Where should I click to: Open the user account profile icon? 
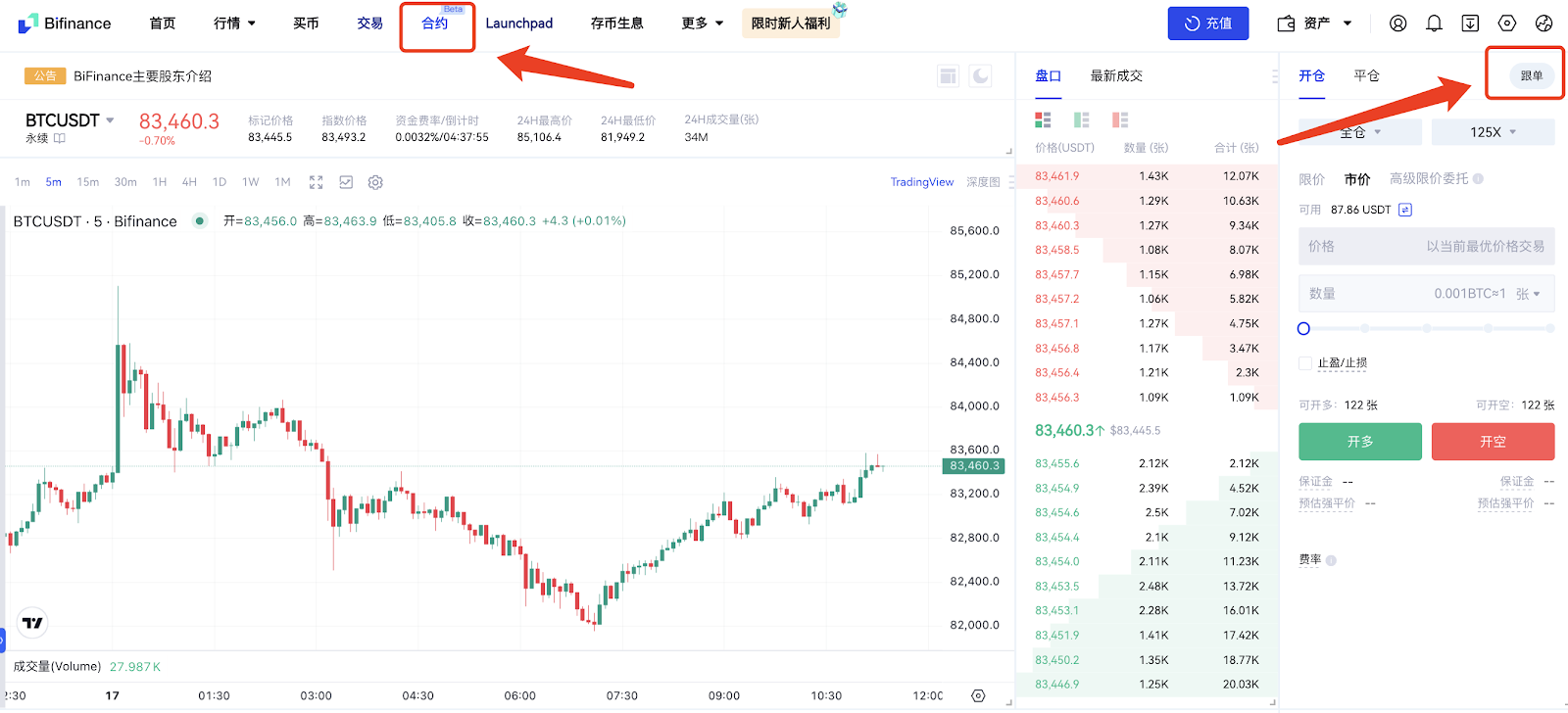tap(1397, 24)
